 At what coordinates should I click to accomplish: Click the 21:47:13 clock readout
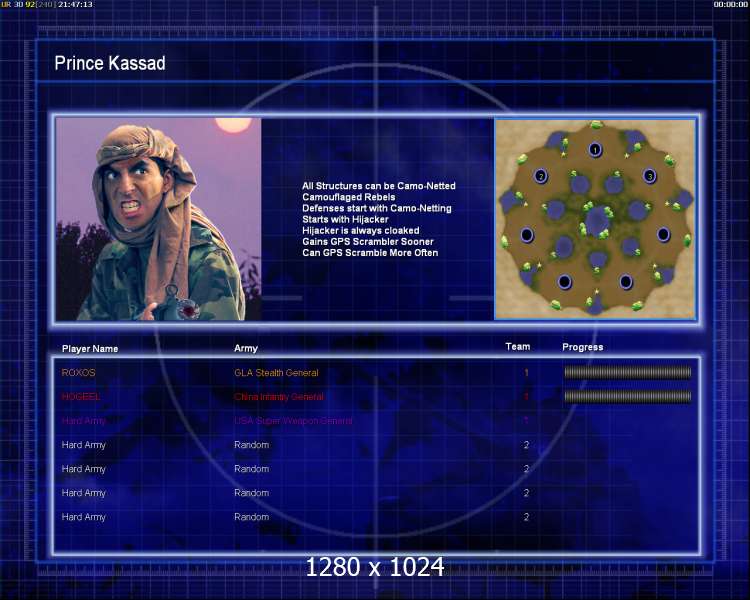tap(75, 4)
